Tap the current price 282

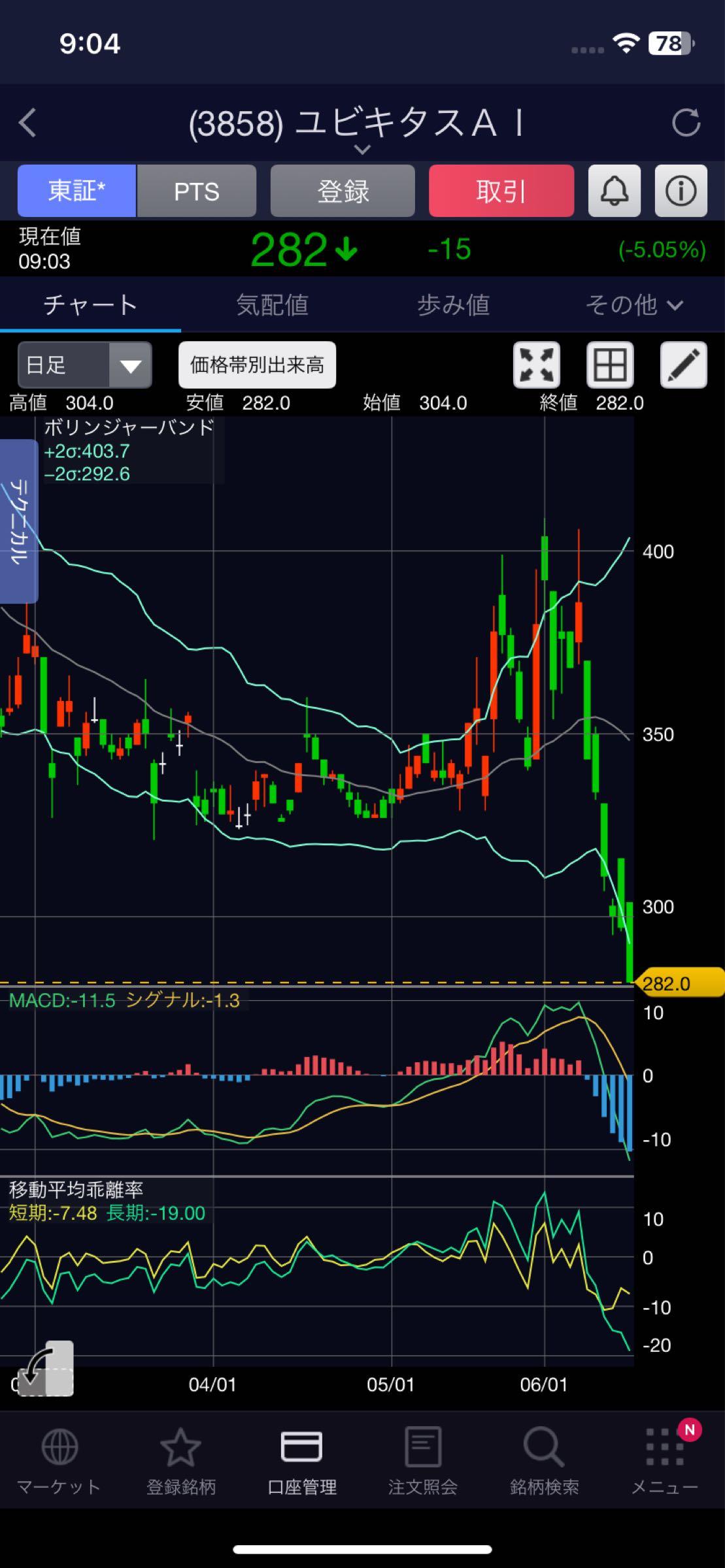(288, 250)
